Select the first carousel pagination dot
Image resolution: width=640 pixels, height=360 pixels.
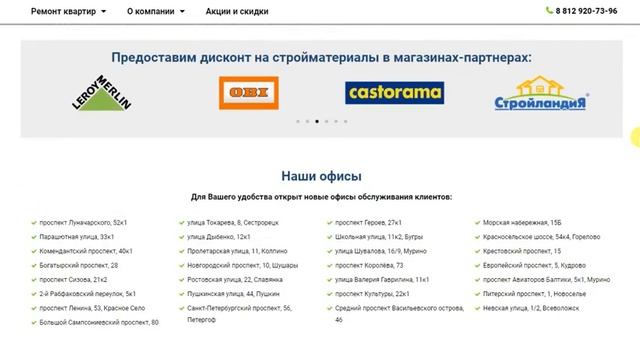(x=298, y=121)
